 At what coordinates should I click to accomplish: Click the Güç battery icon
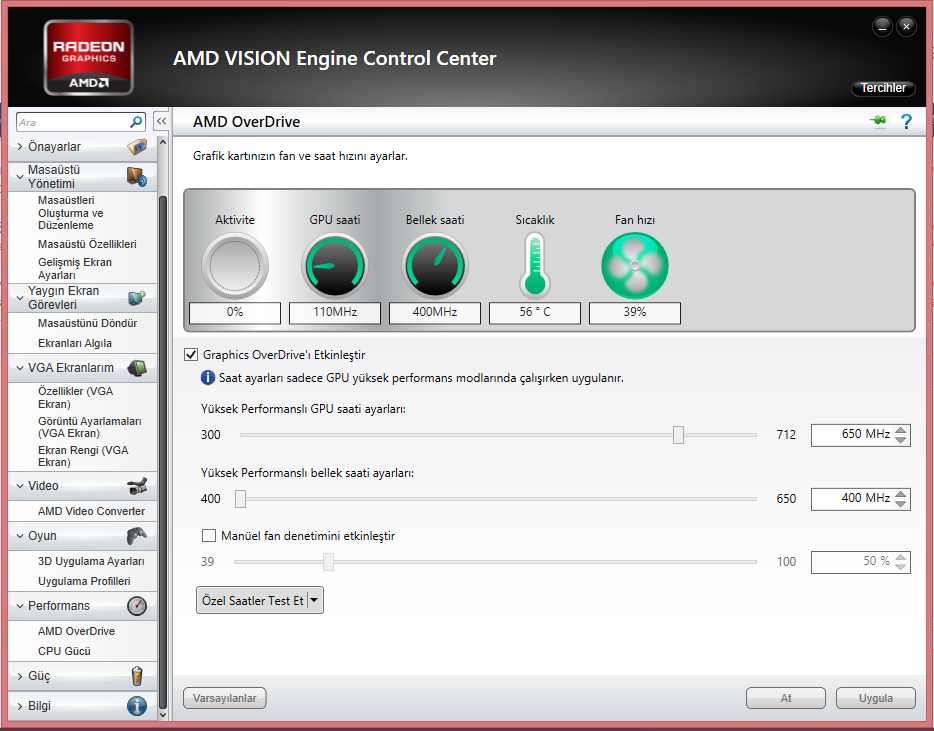[137, 676]
